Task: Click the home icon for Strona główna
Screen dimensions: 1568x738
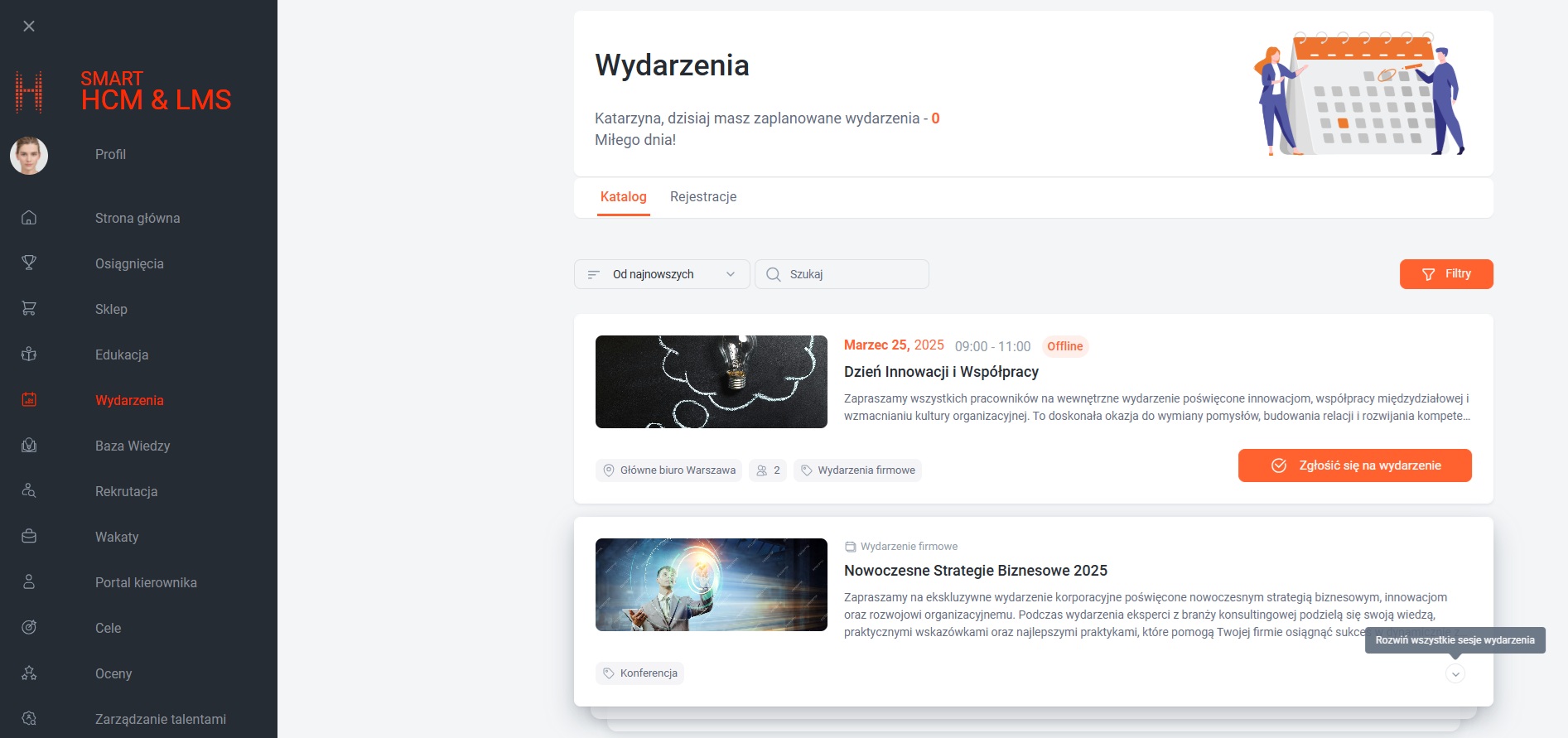Action: click(29, 218)
